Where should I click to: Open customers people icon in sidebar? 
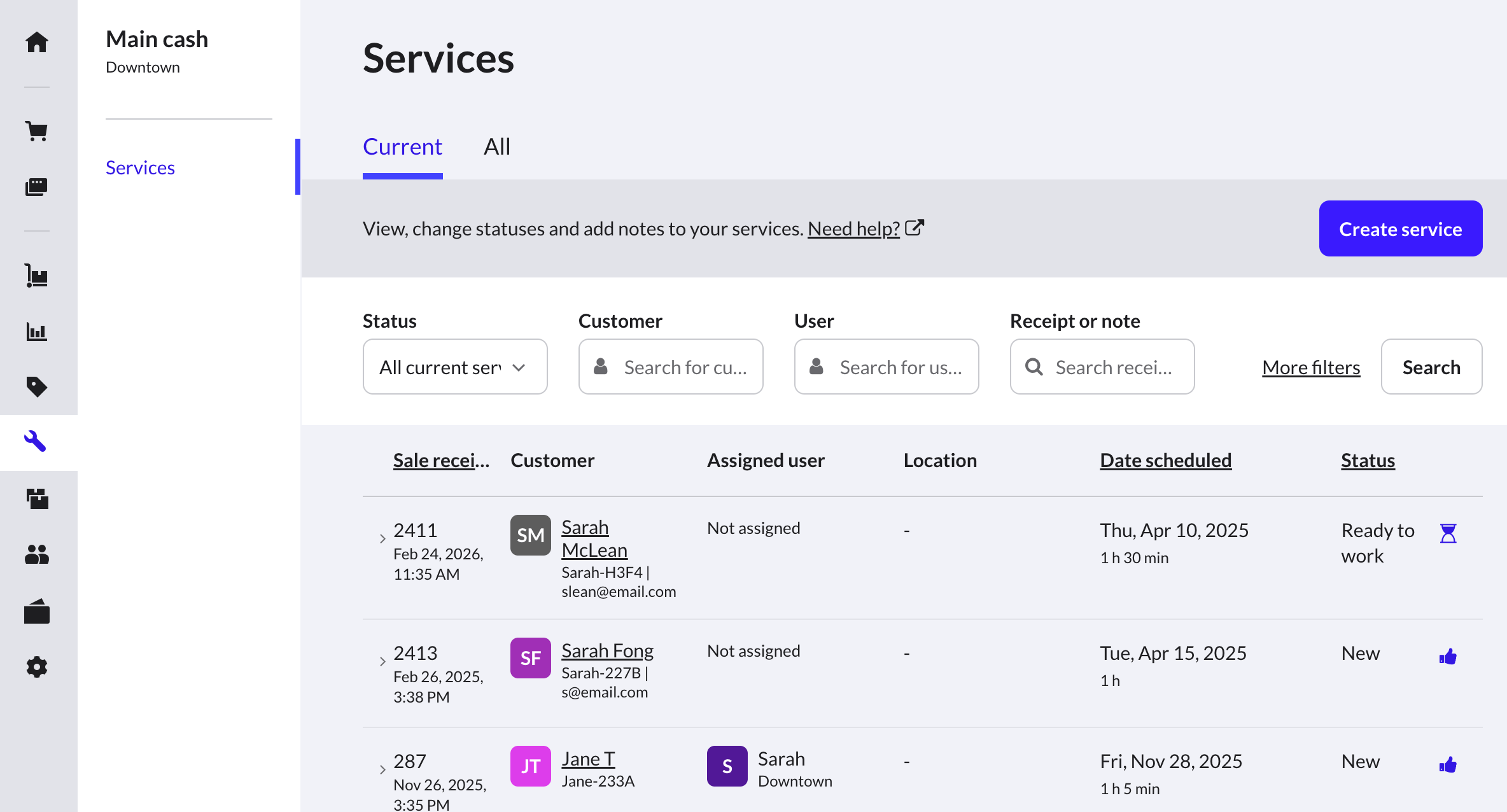click(37, 554)
